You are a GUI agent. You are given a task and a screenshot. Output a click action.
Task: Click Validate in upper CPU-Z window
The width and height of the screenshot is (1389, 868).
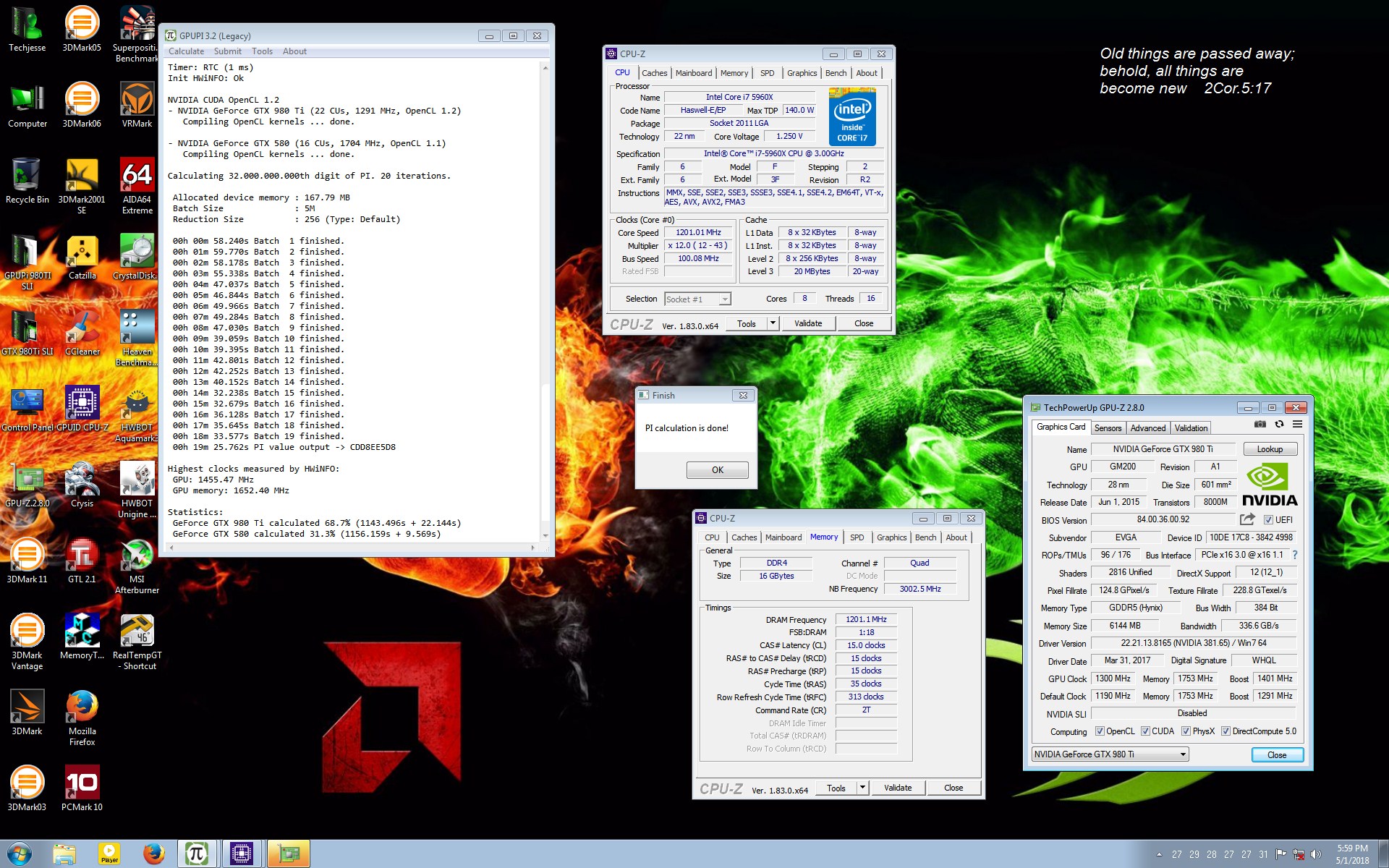pyautogui.click(x=808, y=323)
